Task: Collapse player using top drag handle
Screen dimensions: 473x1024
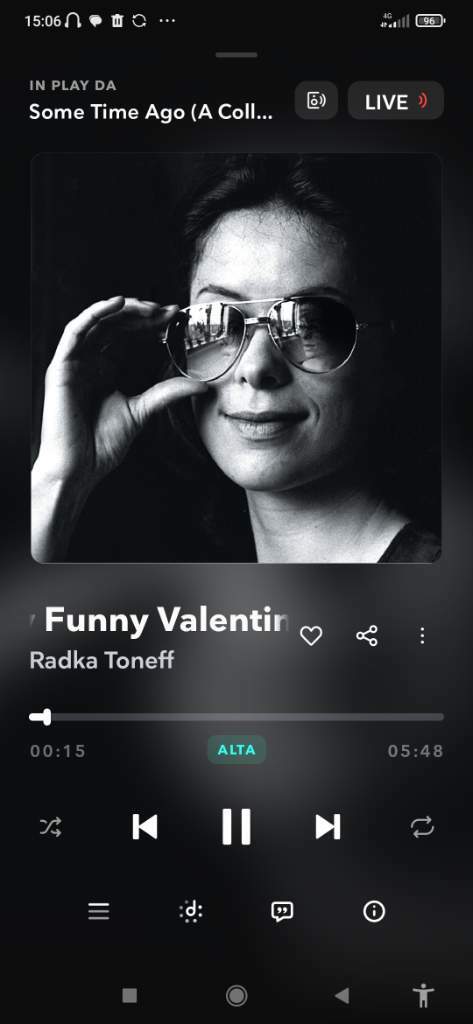Action: pos(236,55)
